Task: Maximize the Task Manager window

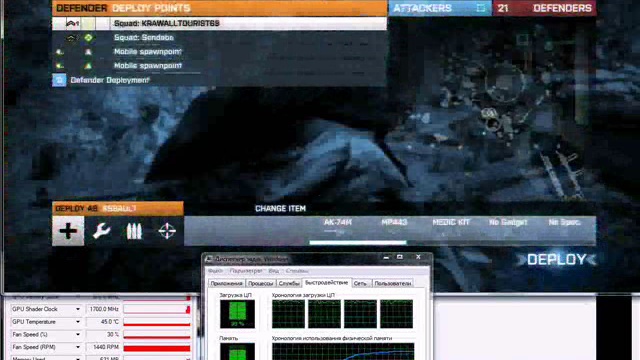Action: [x=400, y=257]
